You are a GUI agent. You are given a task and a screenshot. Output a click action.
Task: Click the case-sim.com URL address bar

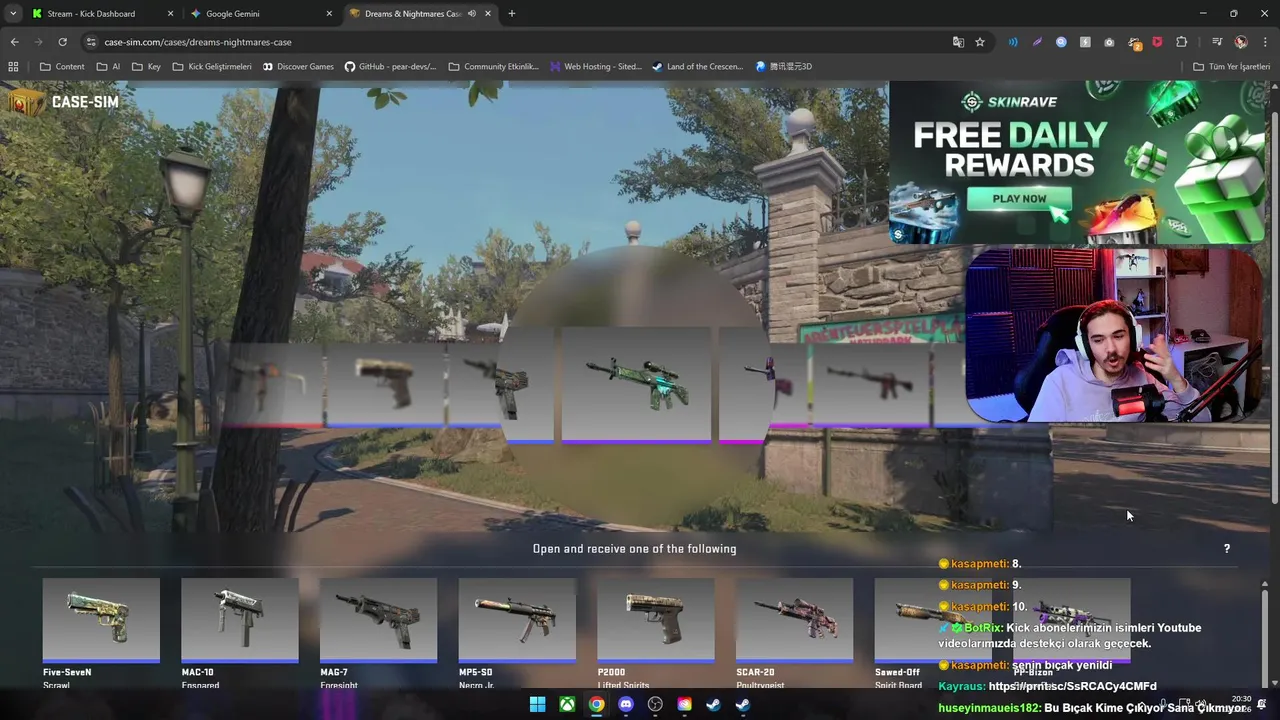click(x=520, y=42)
